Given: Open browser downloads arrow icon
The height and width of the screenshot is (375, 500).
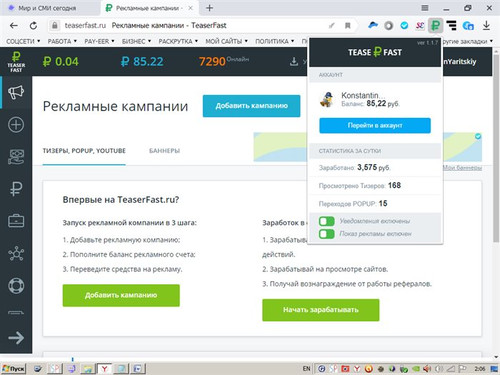Looking at the screenshot, I should pos(486,25).
